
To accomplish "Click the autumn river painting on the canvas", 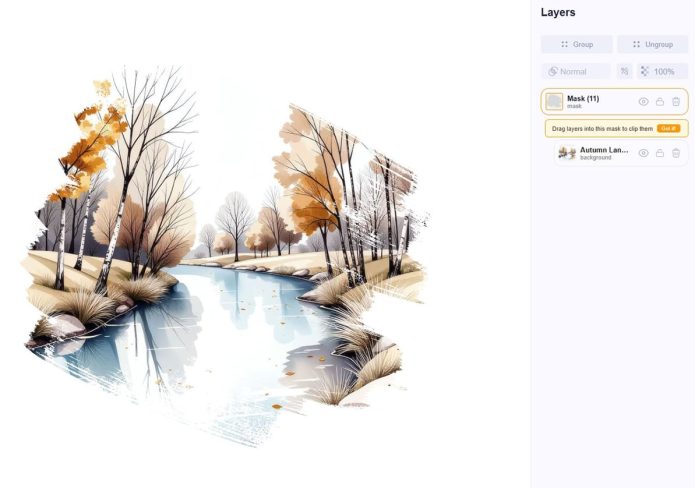I will 224,256.
